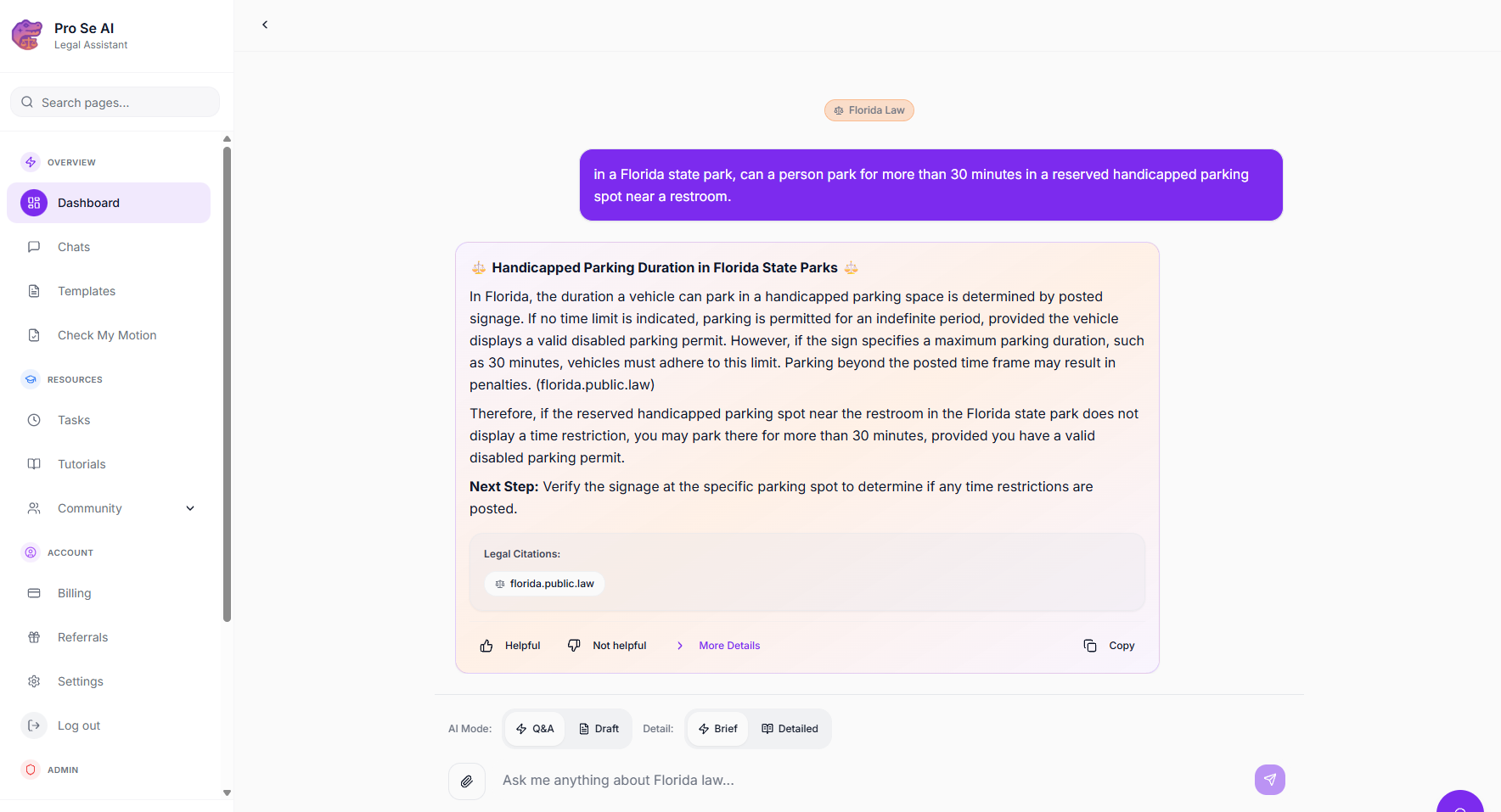Enable Detailed response mode
The width and height of the screenshot is (1501, 812).
790,728
